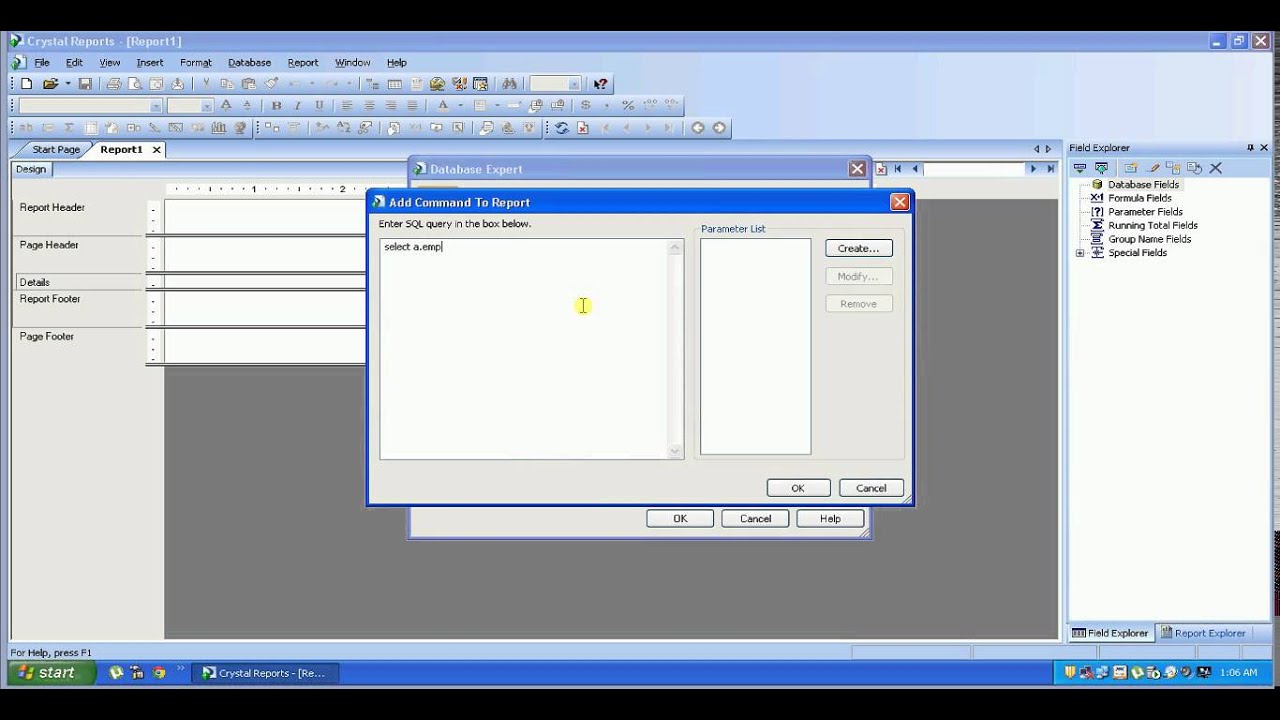Select Parameter Fields in Field Explorer
The width and height of the screenshot is (1280, 720).
pyautogui.click(x=1145, y=212)
